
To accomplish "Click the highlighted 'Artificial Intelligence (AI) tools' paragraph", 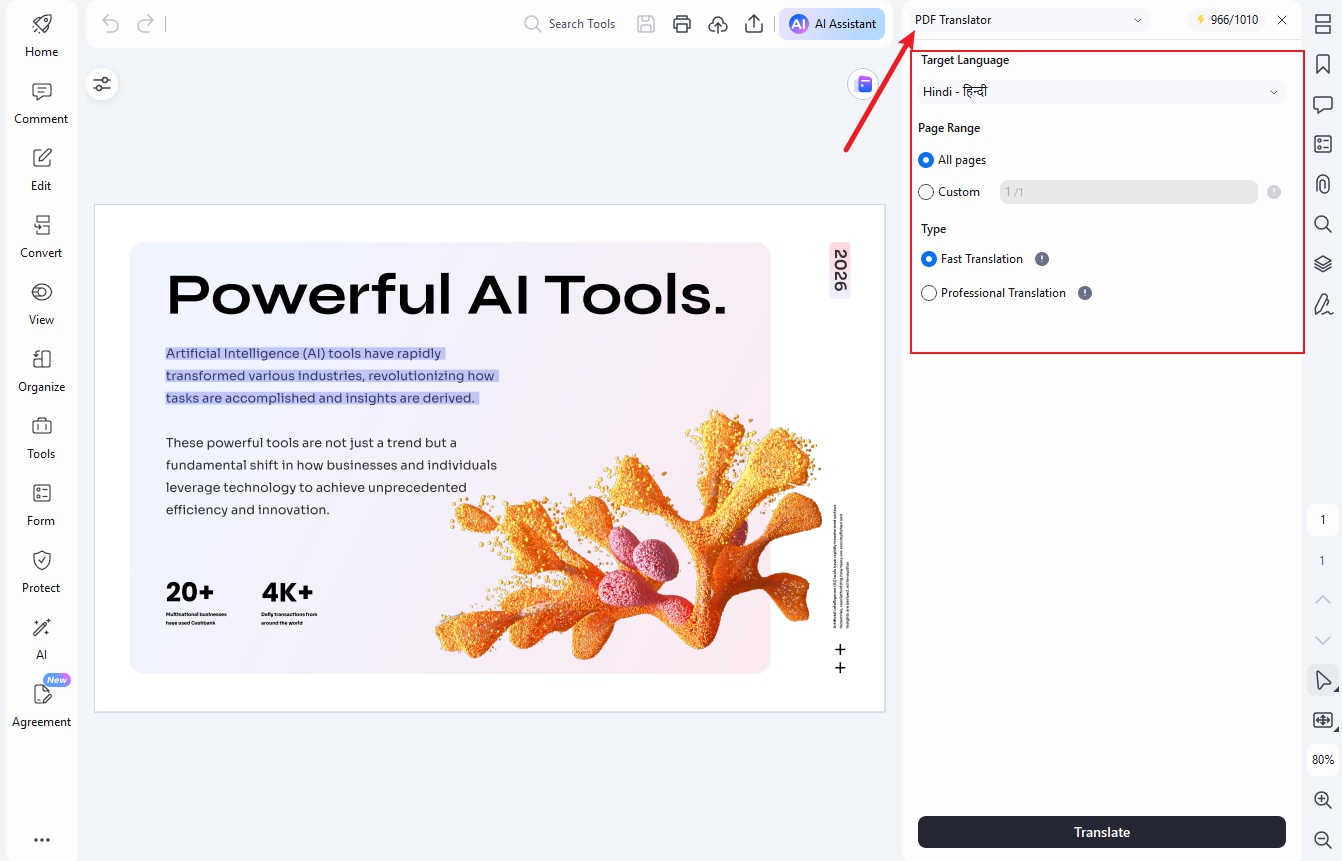I will tap(331, 376).
